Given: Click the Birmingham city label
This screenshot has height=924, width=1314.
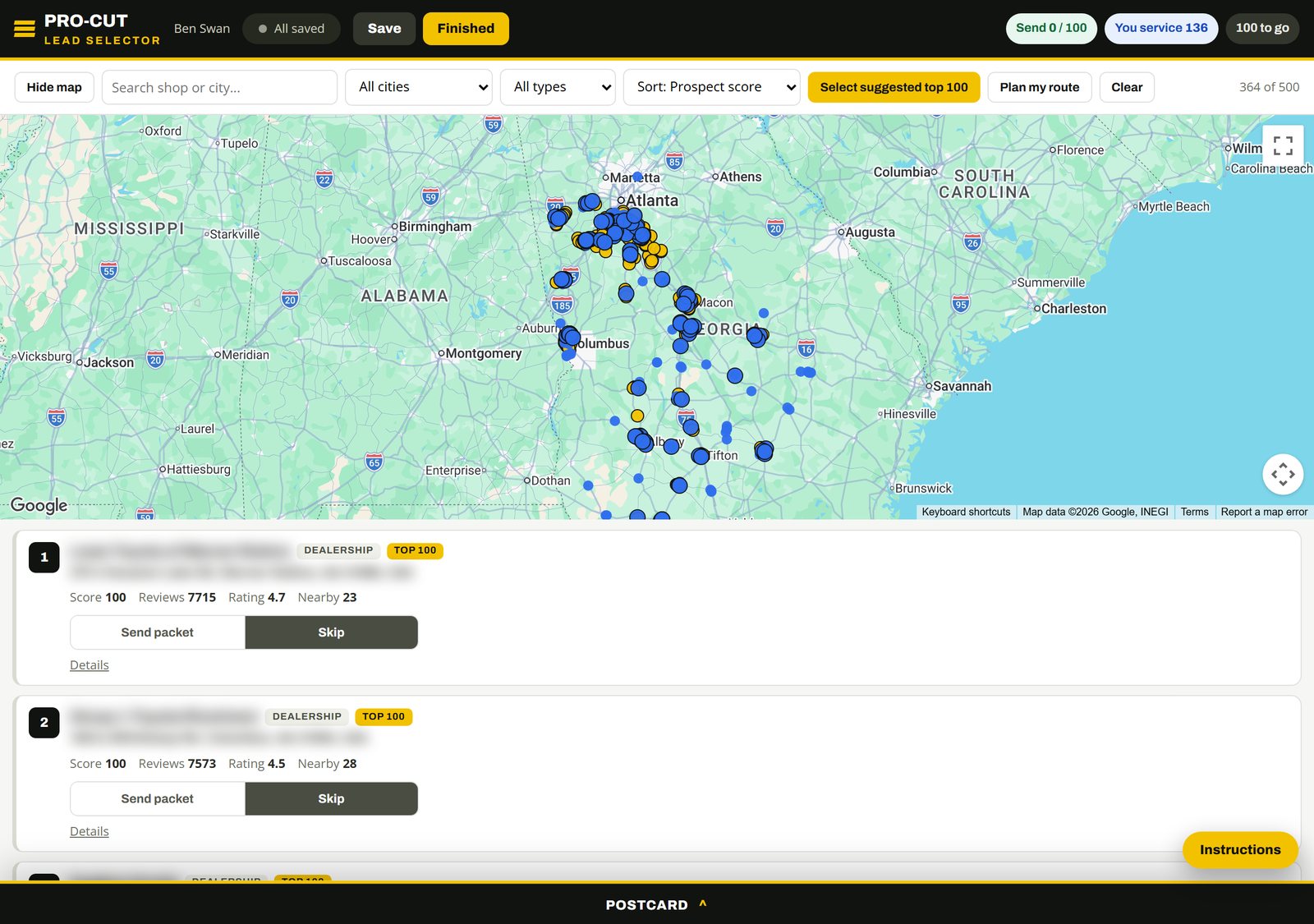Looking at the screenshot, I should 435,227.
